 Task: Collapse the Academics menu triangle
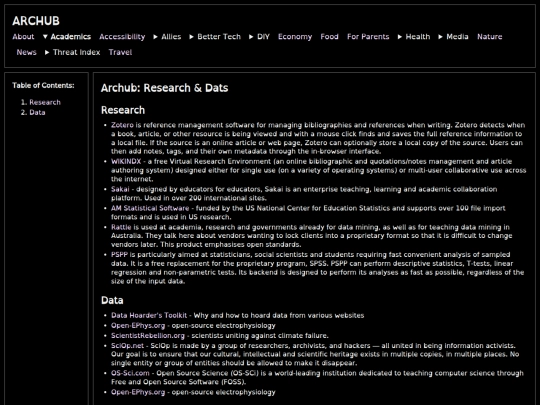click(45, 37)
